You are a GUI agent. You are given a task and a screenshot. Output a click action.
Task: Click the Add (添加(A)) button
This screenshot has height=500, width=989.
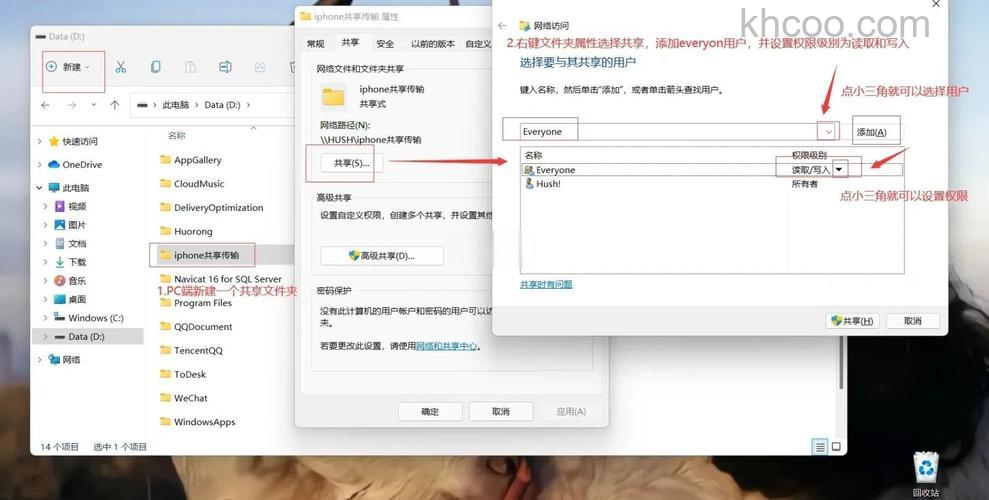point(872,132)
